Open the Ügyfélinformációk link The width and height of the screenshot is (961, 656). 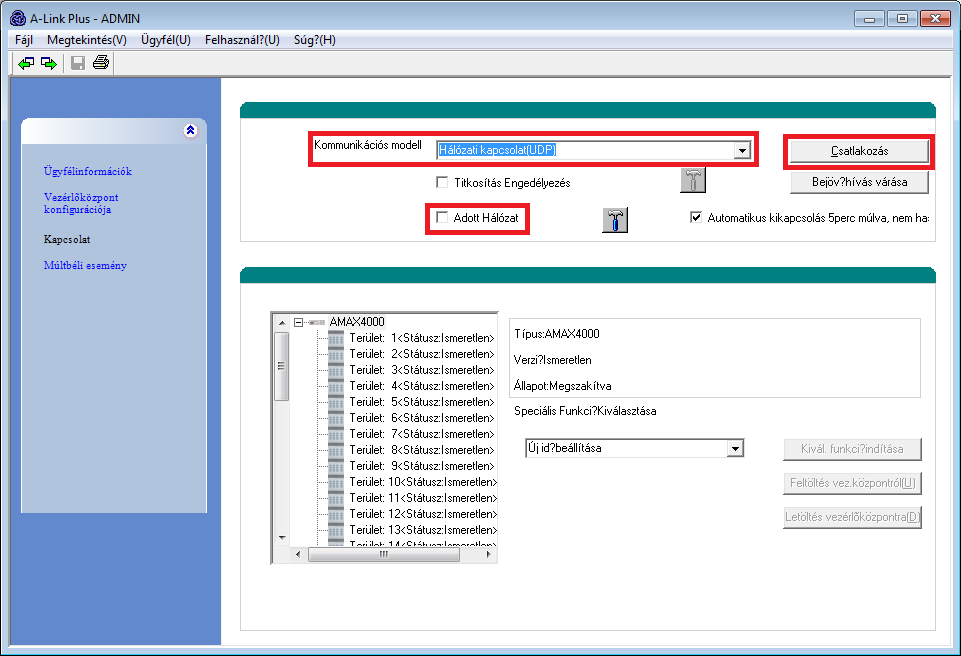pyautogui.click(x=88, y=171)
